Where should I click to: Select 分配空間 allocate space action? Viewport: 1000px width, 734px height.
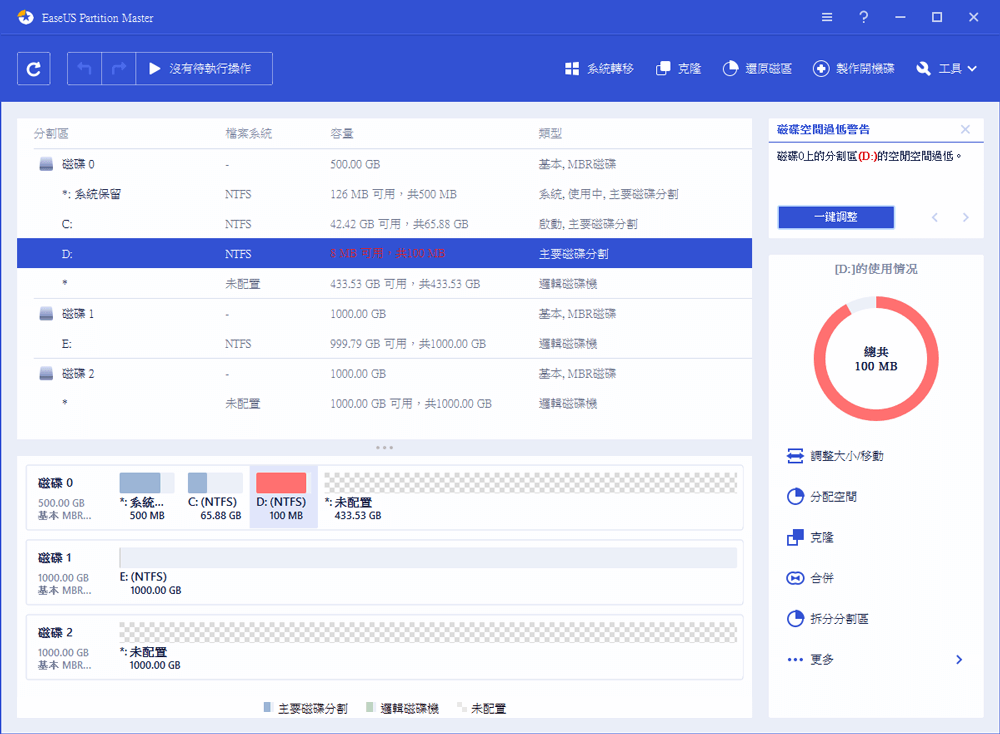tap(821, 497)
